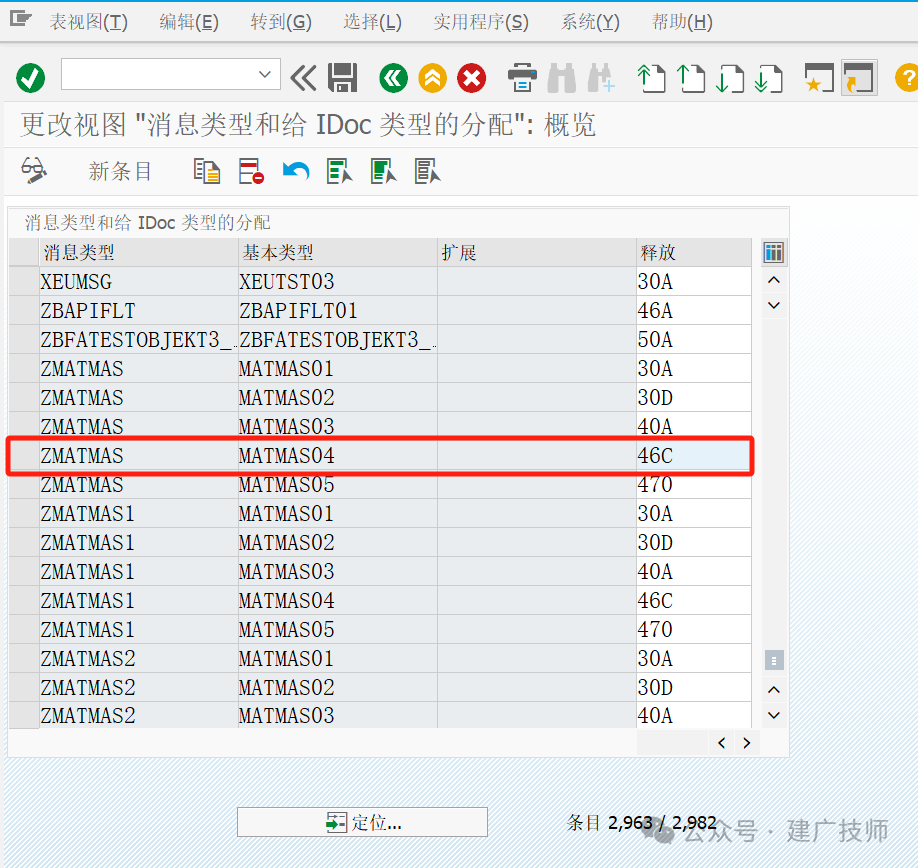Click the green Back icon
This screenshot has width=918, height=868.
(x=393, y=78)
